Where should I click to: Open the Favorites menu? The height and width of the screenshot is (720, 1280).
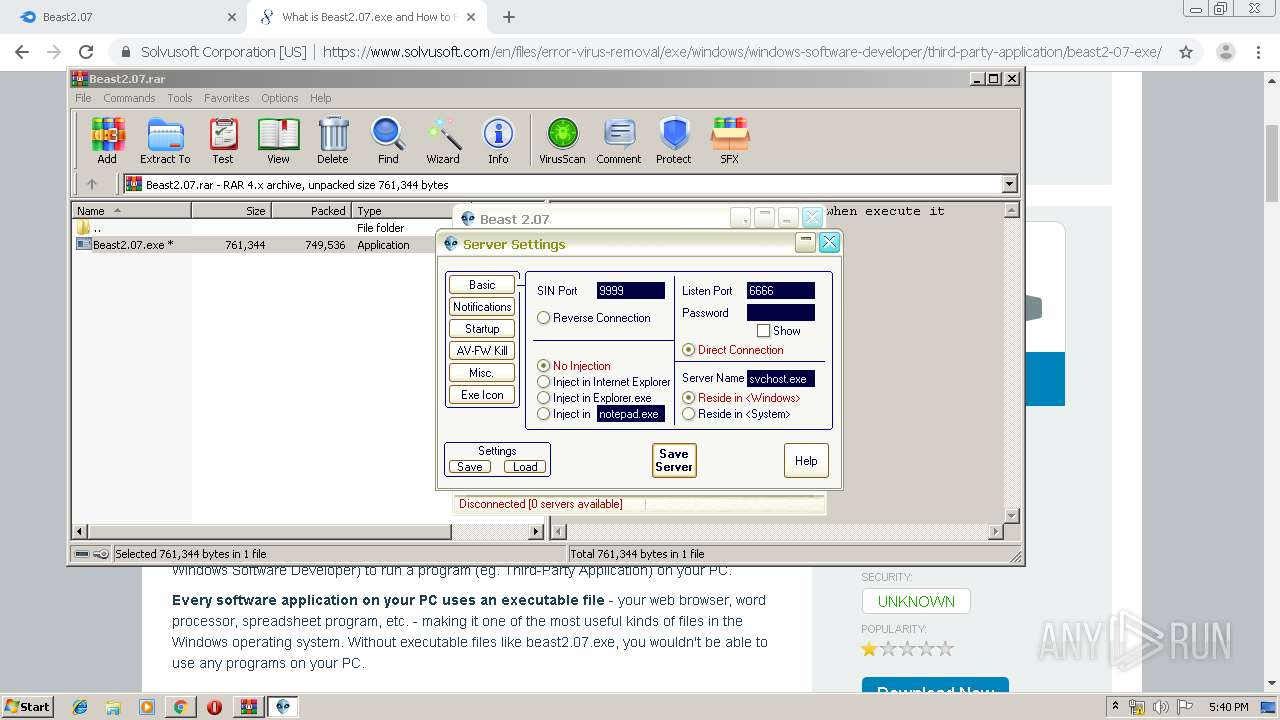coord(227,98)
